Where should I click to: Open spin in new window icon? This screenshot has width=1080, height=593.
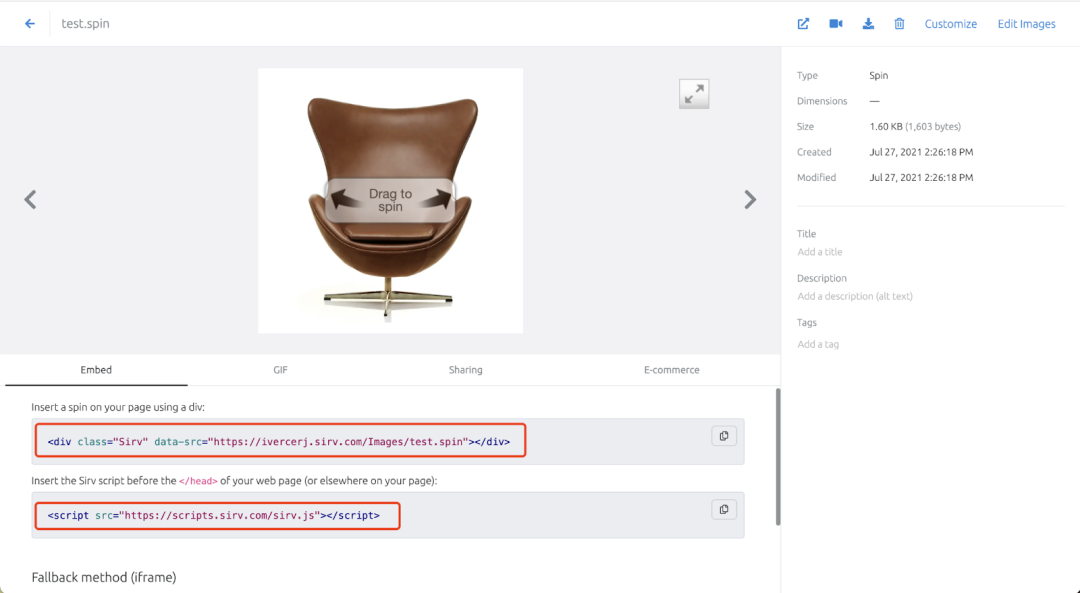803,23
